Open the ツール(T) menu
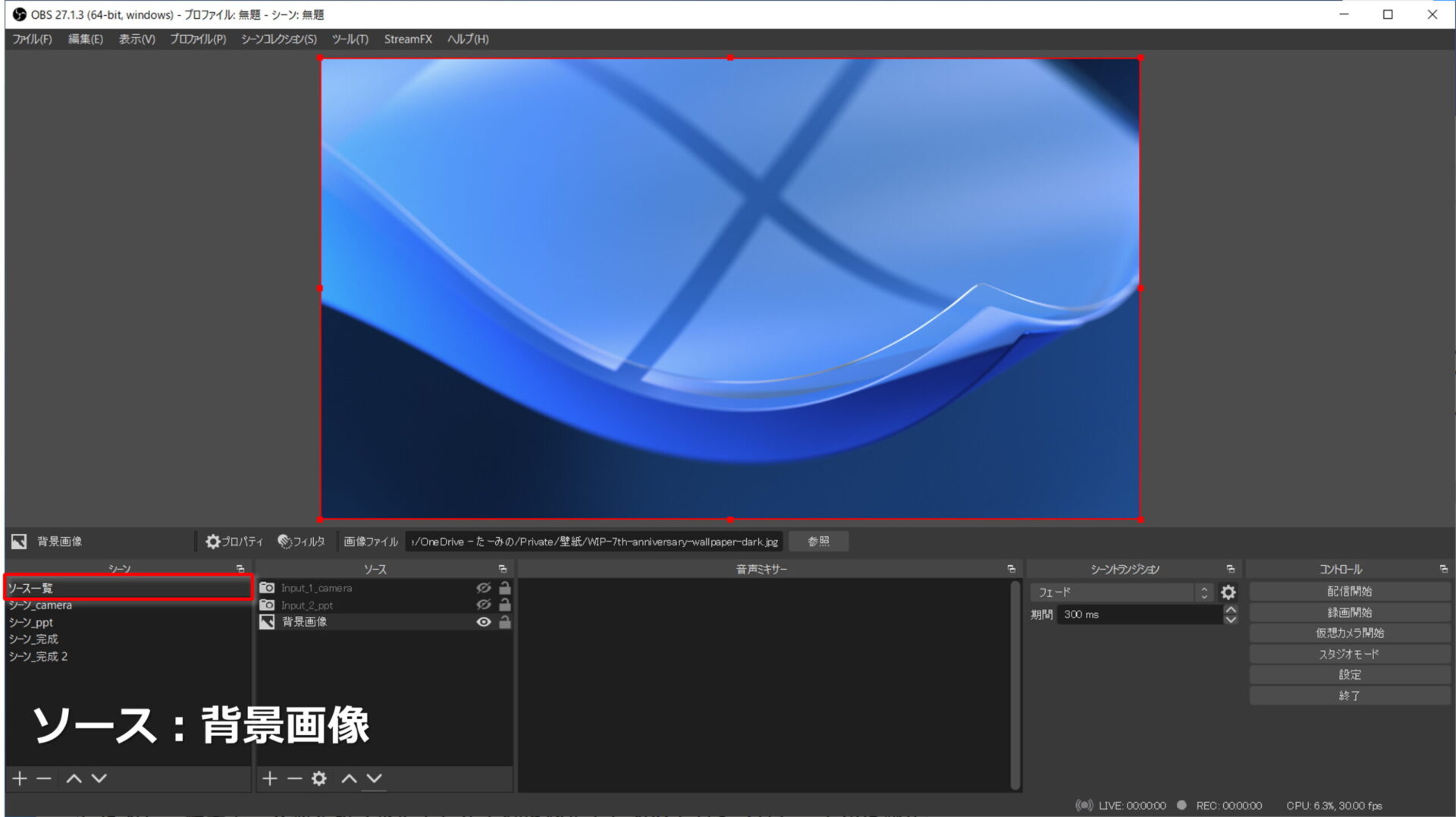 pos(350,39)
